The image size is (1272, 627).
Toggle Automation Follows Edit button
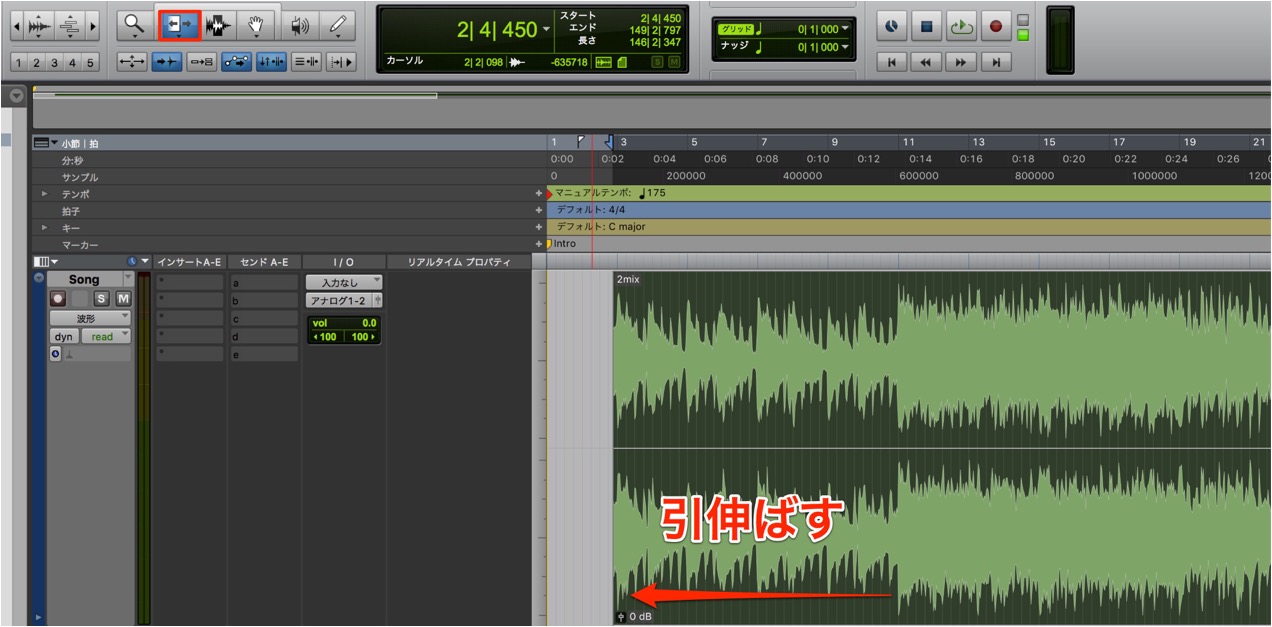tap(237, 62)
